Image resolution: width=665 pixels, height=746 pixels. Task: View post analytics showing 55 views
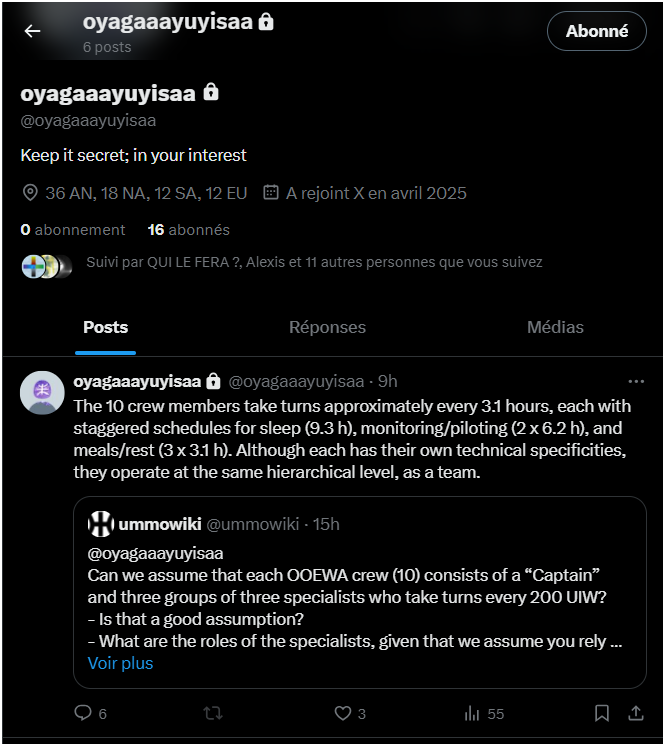pyautogui.click(x=484, y=713)
